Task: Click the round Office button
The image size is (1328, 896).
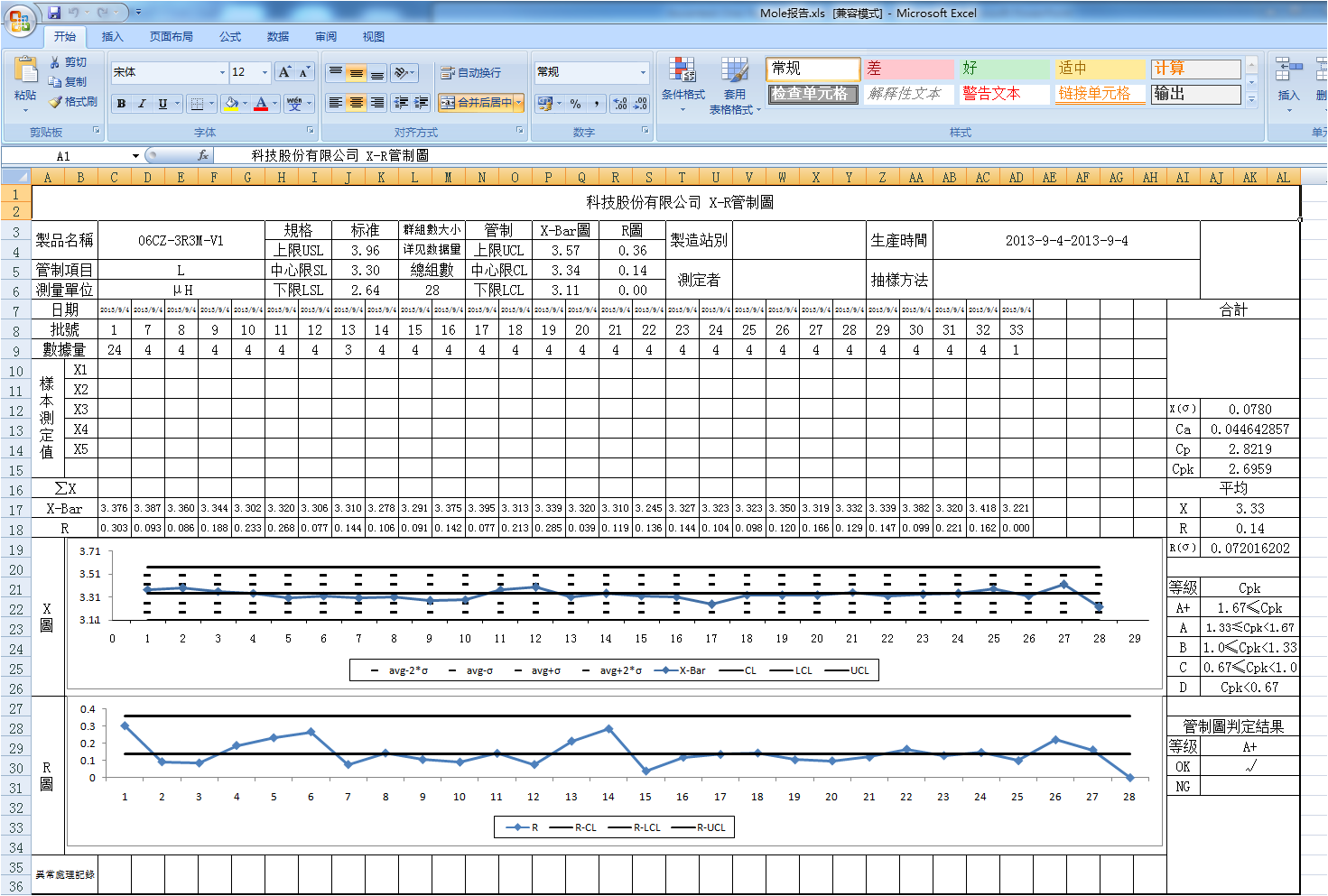Action: coord(19,19)
